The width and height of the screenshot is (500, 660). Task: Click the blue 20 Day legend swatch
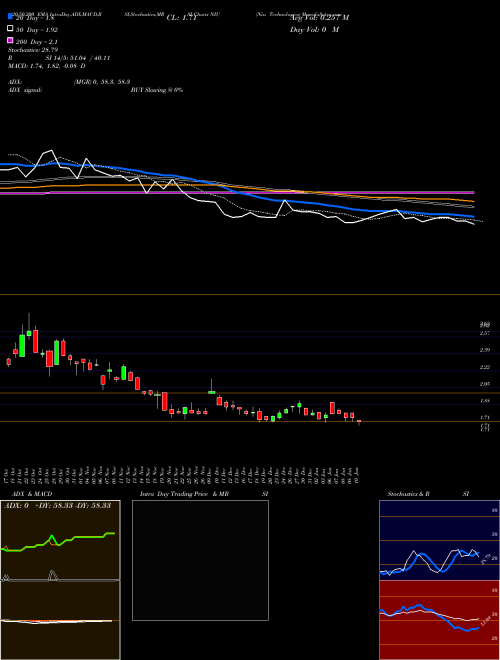pos(11,16)
